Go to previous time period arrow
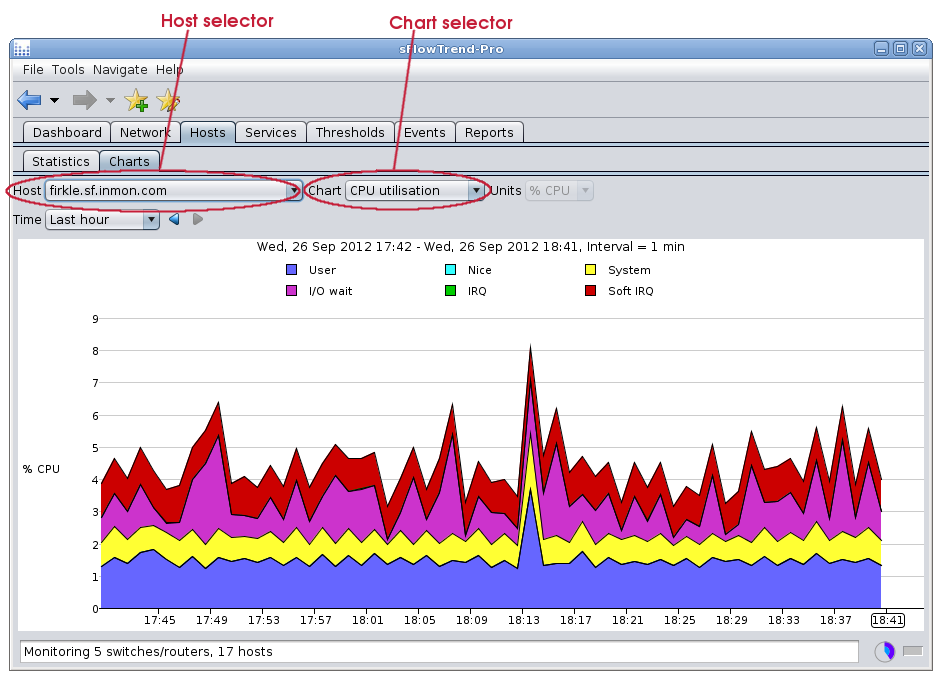The height and width of the screenshot is (680, 944). (x=174, y=219)
